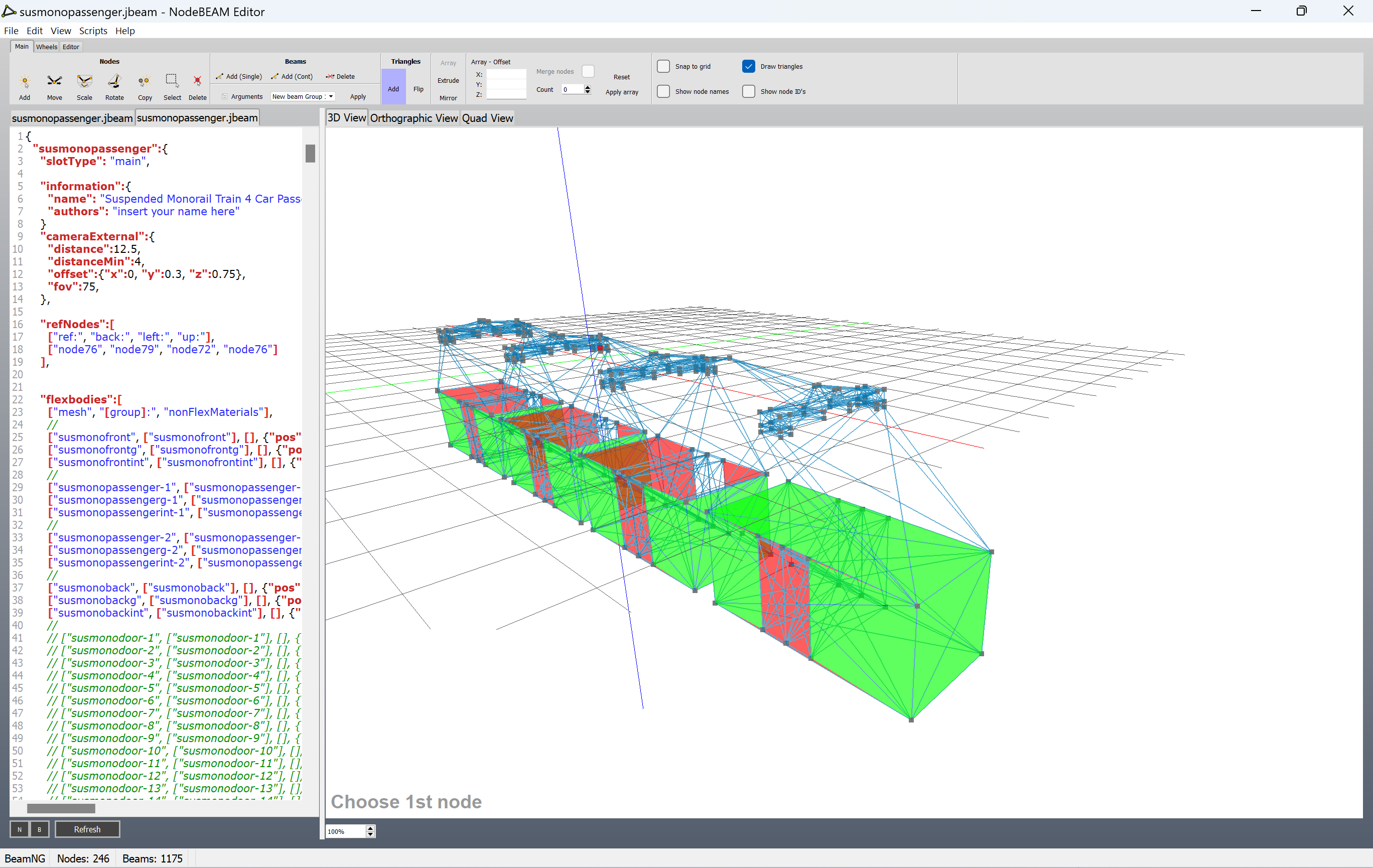Switch to Orthographic View tab

[414, 118]
